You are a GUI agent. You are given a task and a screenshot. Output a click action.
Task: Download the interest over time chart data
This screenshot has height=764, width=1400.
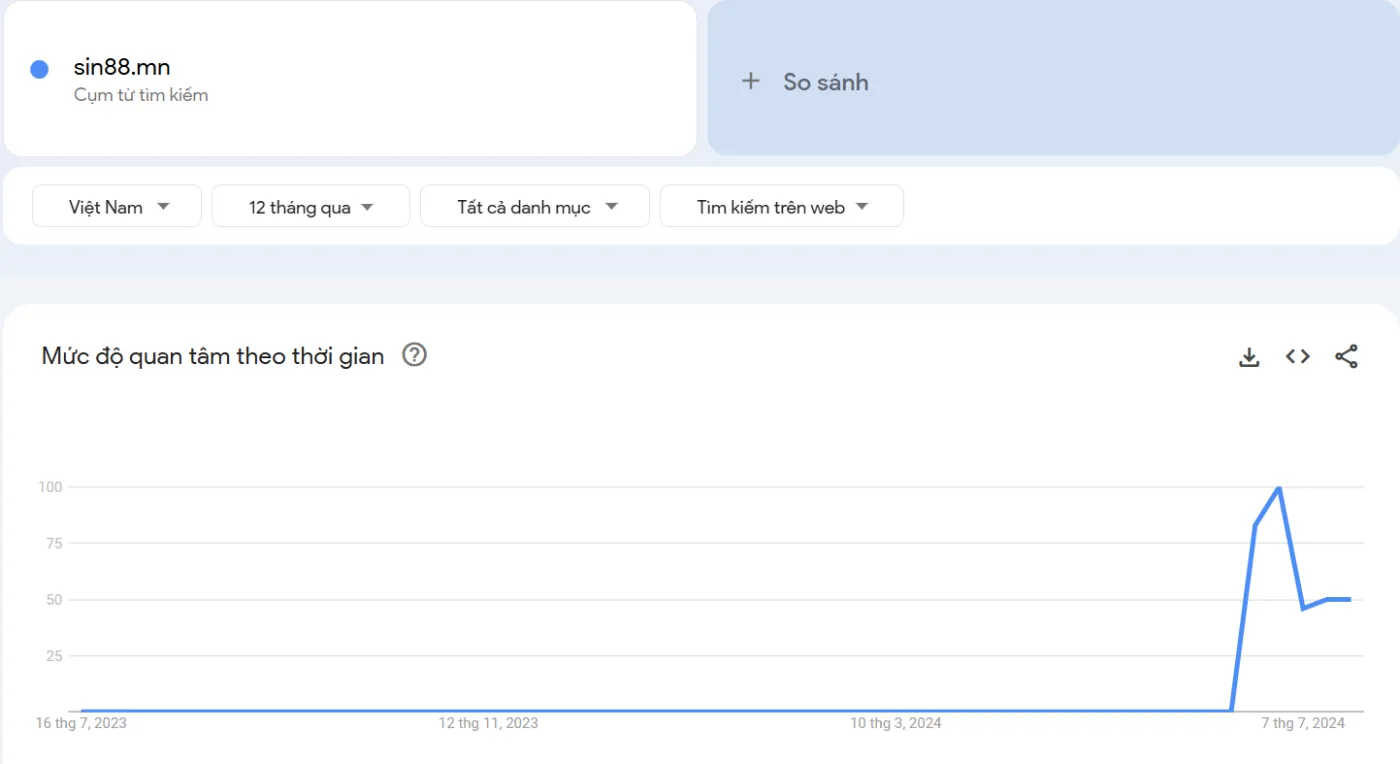point(1249,357)
